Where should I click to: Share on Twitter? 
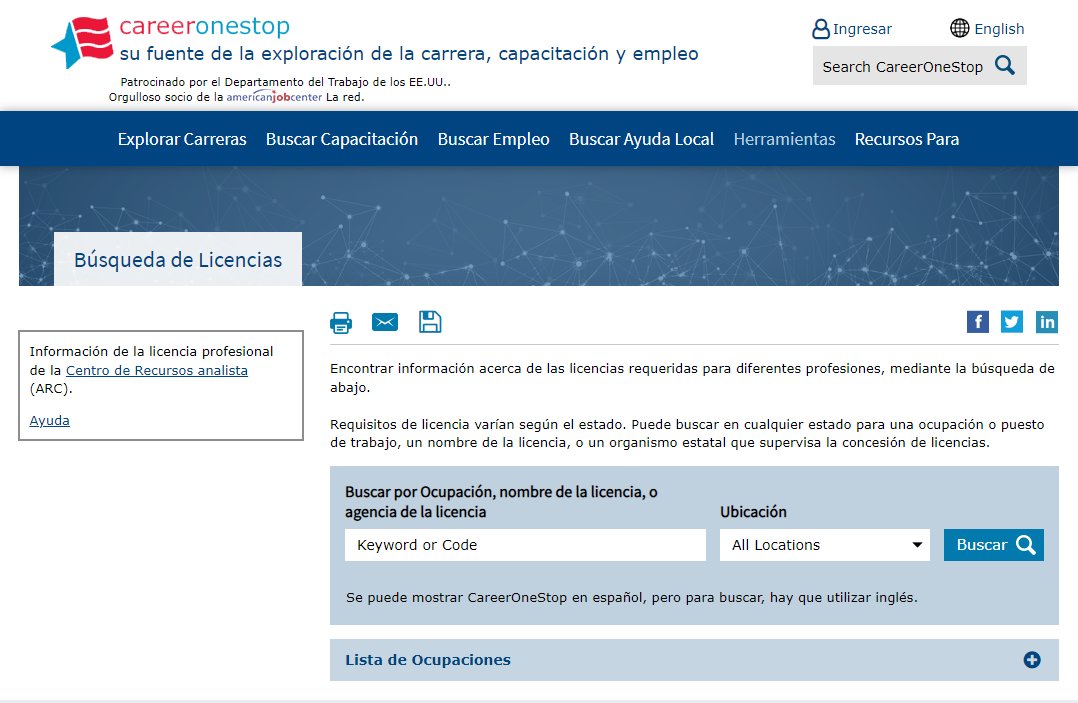coord(1012,322)
